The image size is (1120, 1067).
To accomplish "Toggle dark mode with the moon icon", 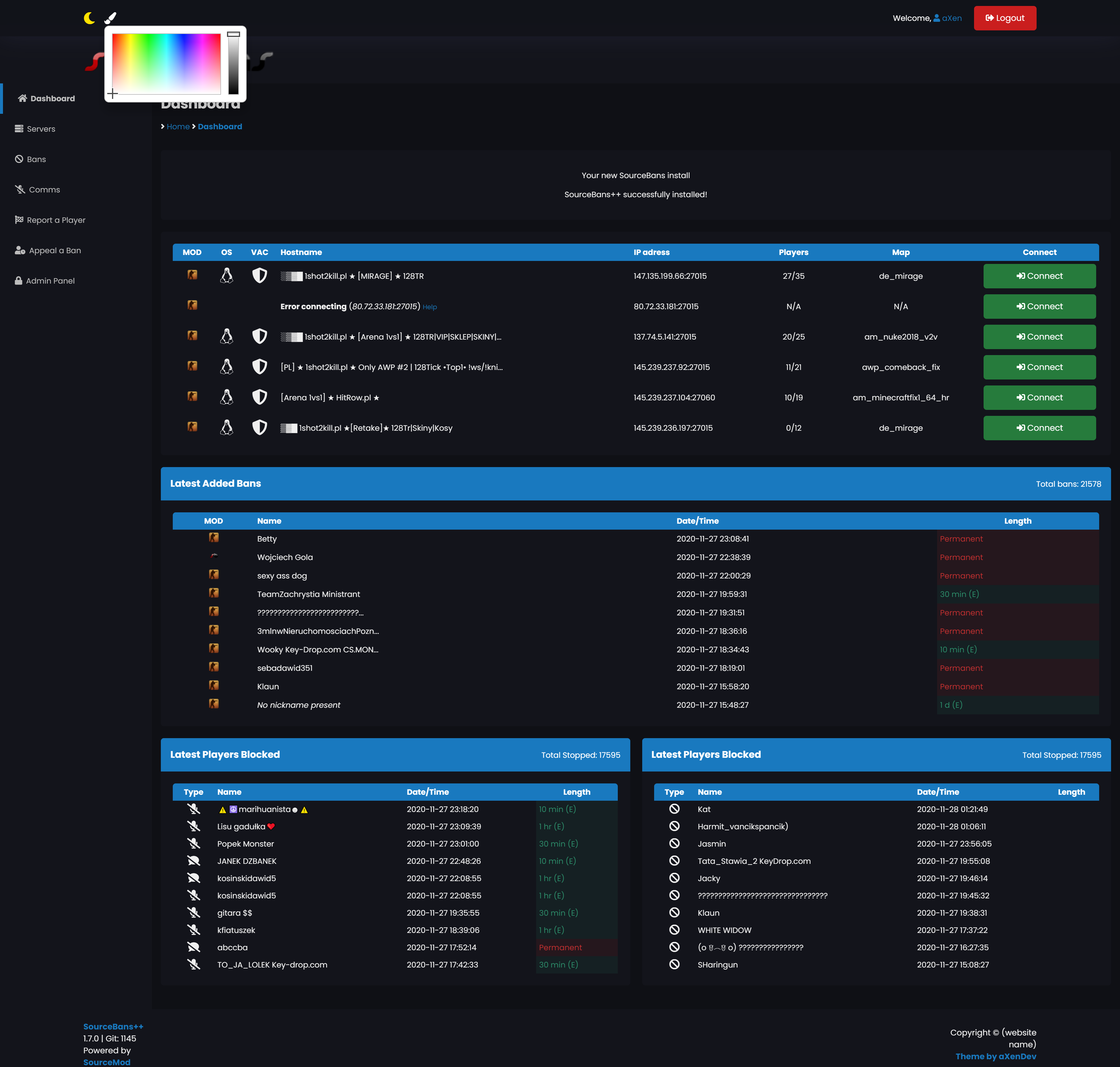I will 89,18.
